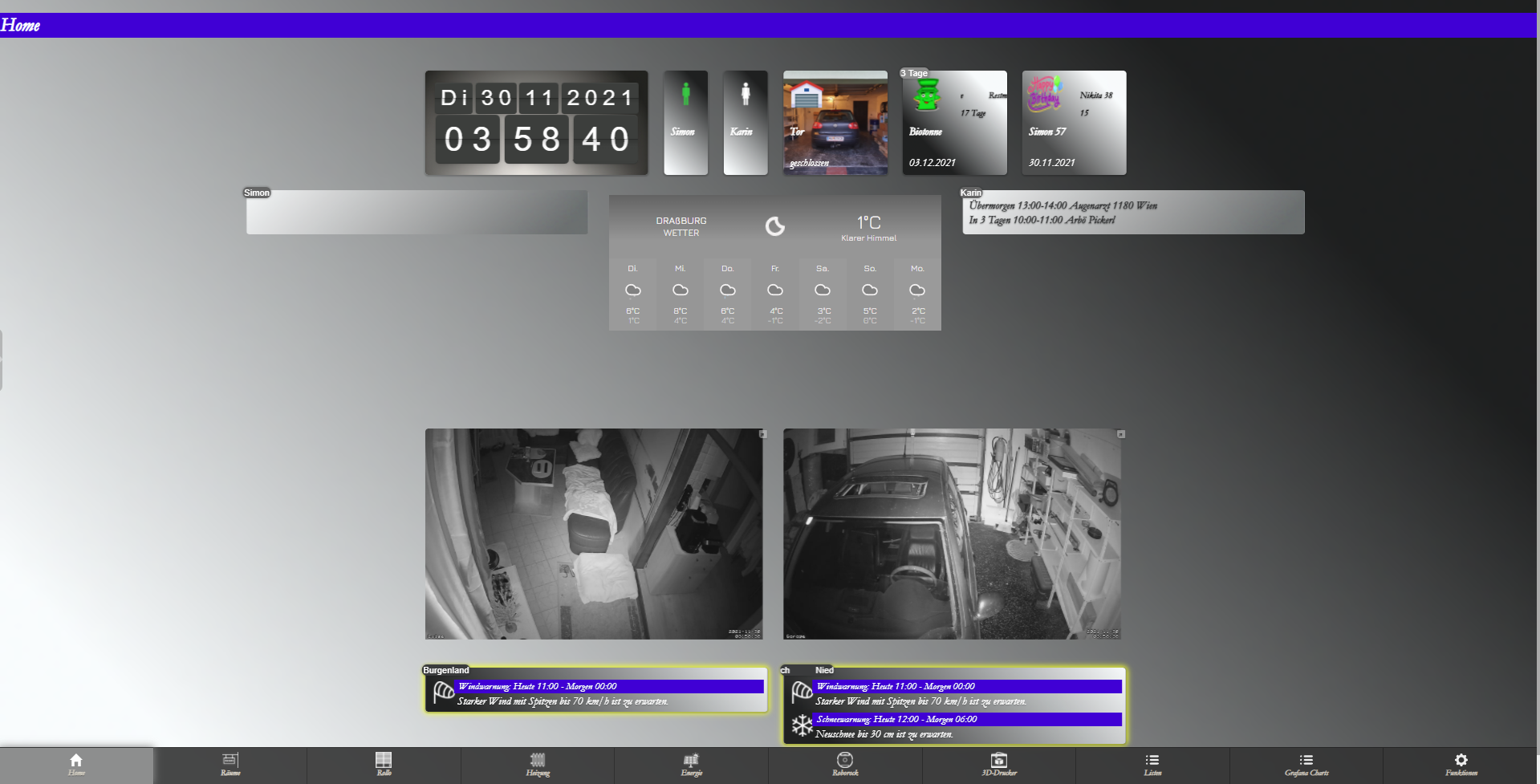Open the 3D-Drucker tab
Screen dimensions: 1540x784
pyautogui.click(x=999, y=766)
